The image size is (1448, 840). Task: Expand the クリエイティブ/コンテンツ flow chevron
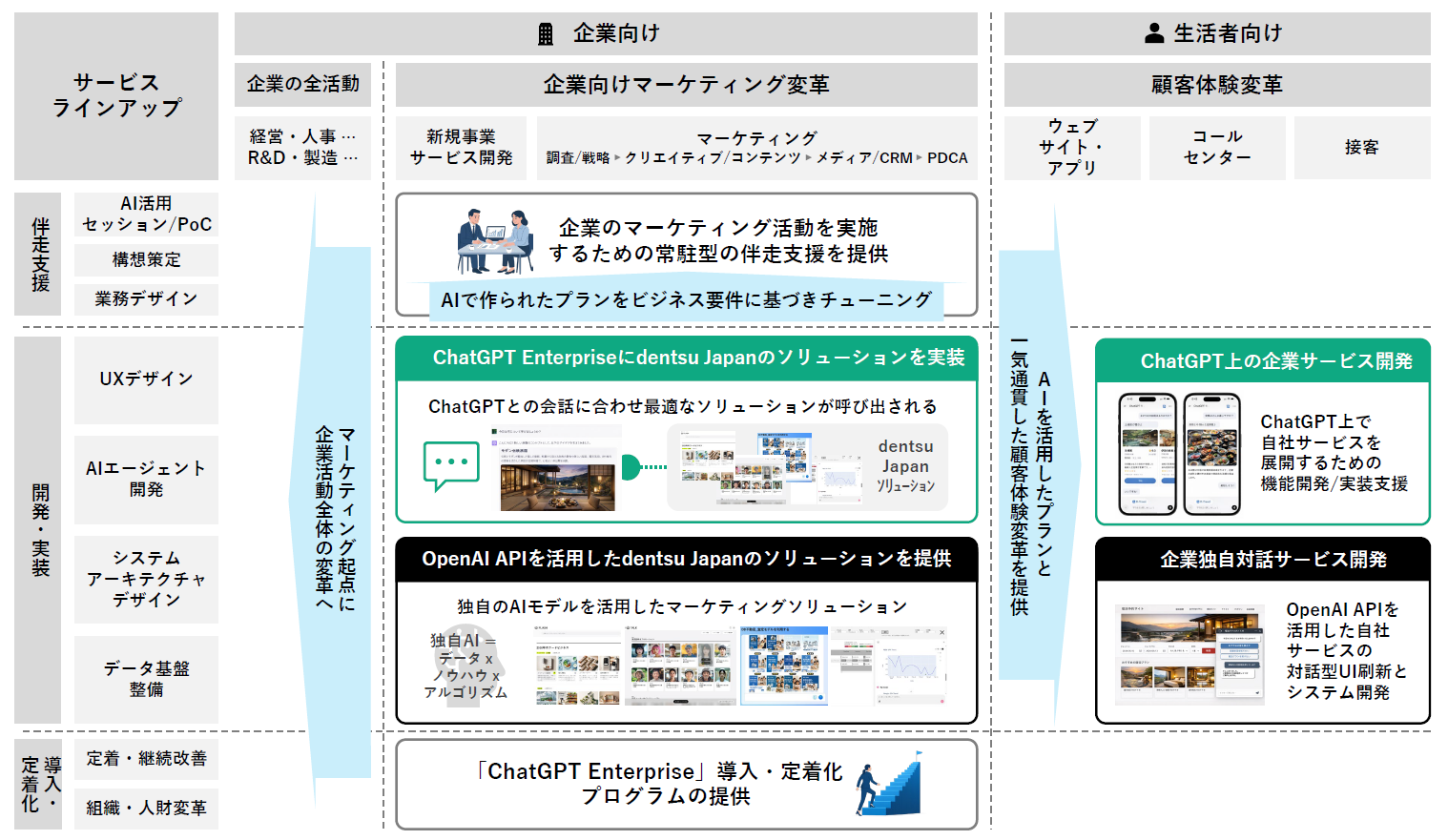pyautogui.click(x=806, y=158)
